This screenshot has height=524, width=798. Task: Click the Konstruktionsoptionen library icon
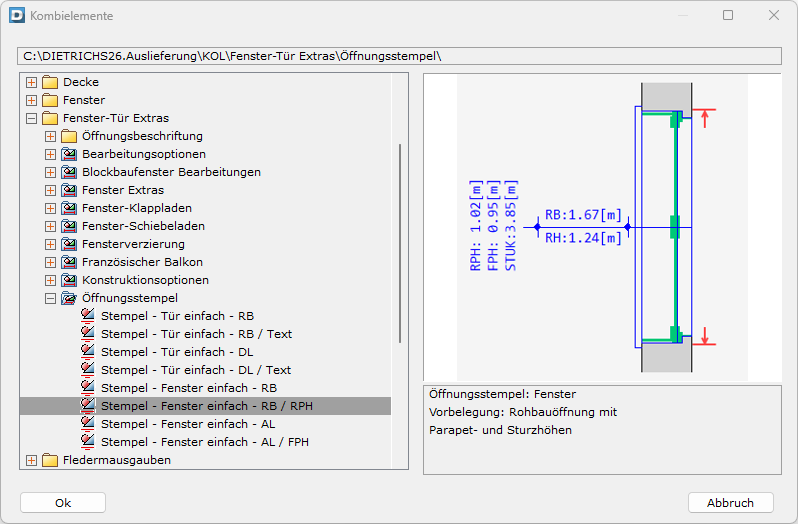69,280
